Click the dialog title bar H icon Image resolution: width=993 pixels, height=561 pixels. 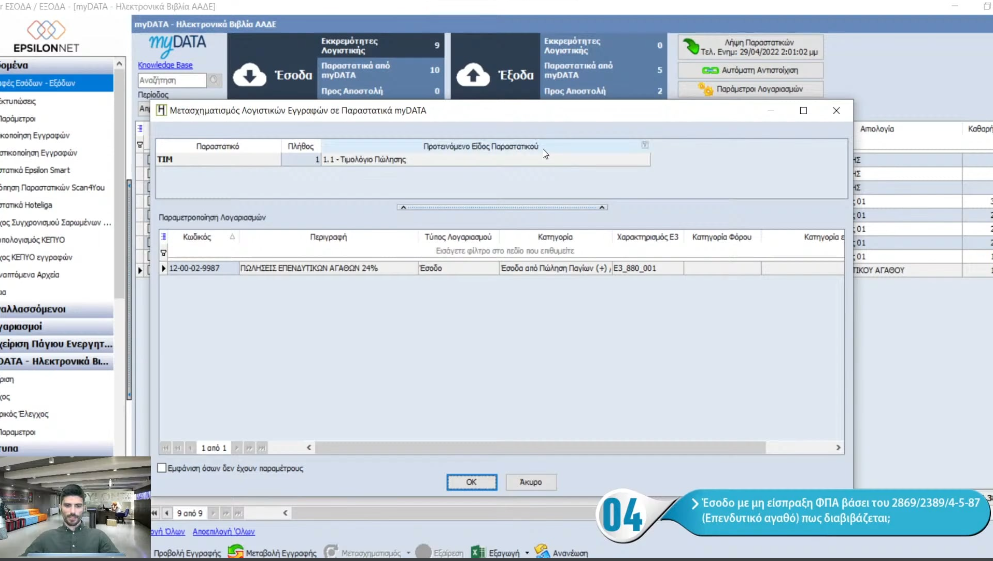pos(161,110)
